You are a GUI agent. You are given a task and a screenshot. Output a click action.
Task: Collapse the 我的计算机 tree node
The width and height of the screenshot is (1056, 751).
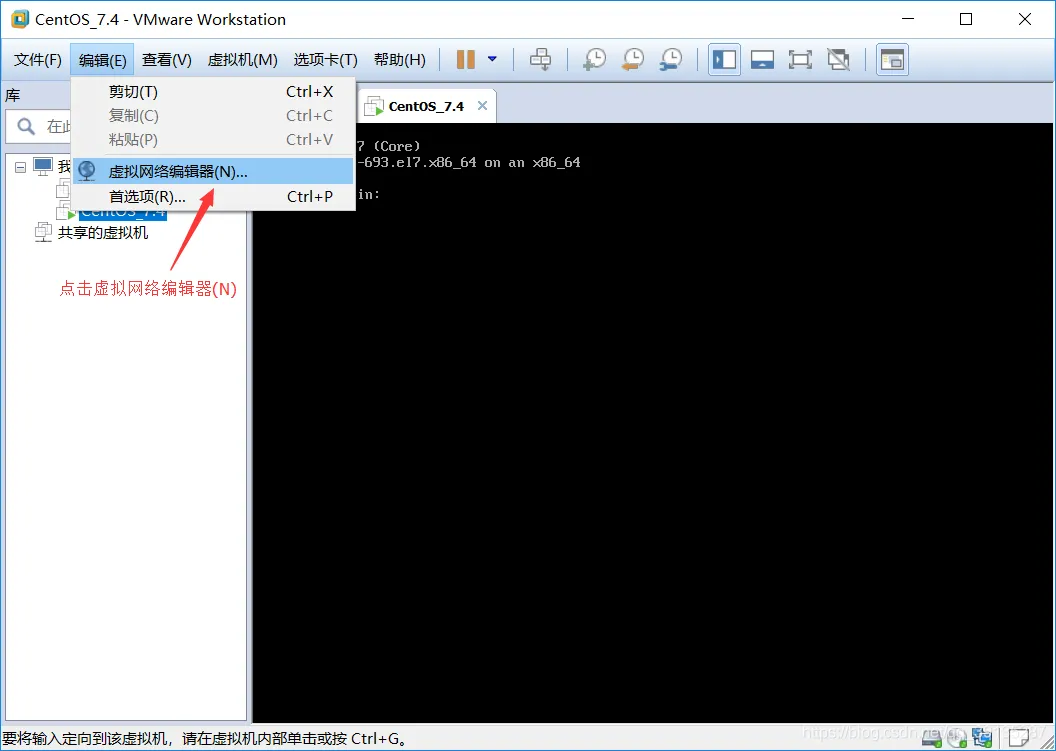click(21, 167)
